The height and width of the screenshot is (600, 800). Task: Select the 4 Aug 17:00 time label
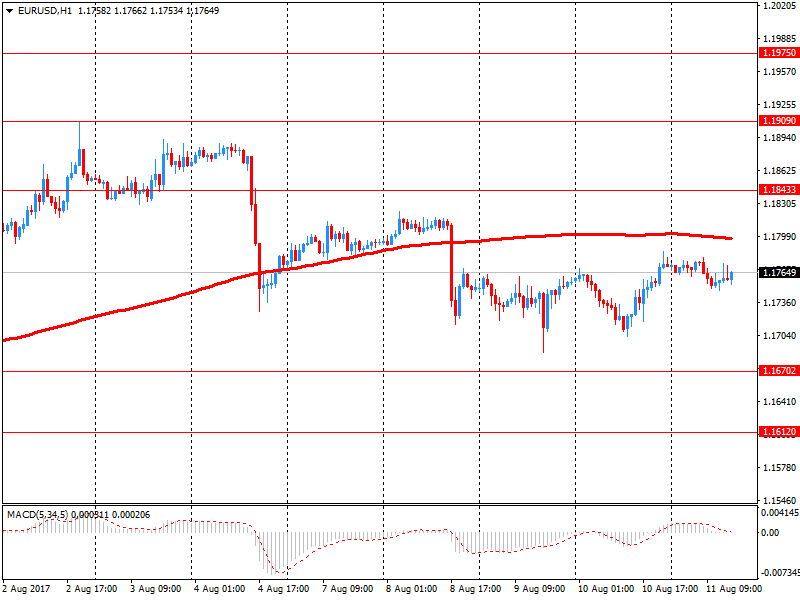(284, 589)
